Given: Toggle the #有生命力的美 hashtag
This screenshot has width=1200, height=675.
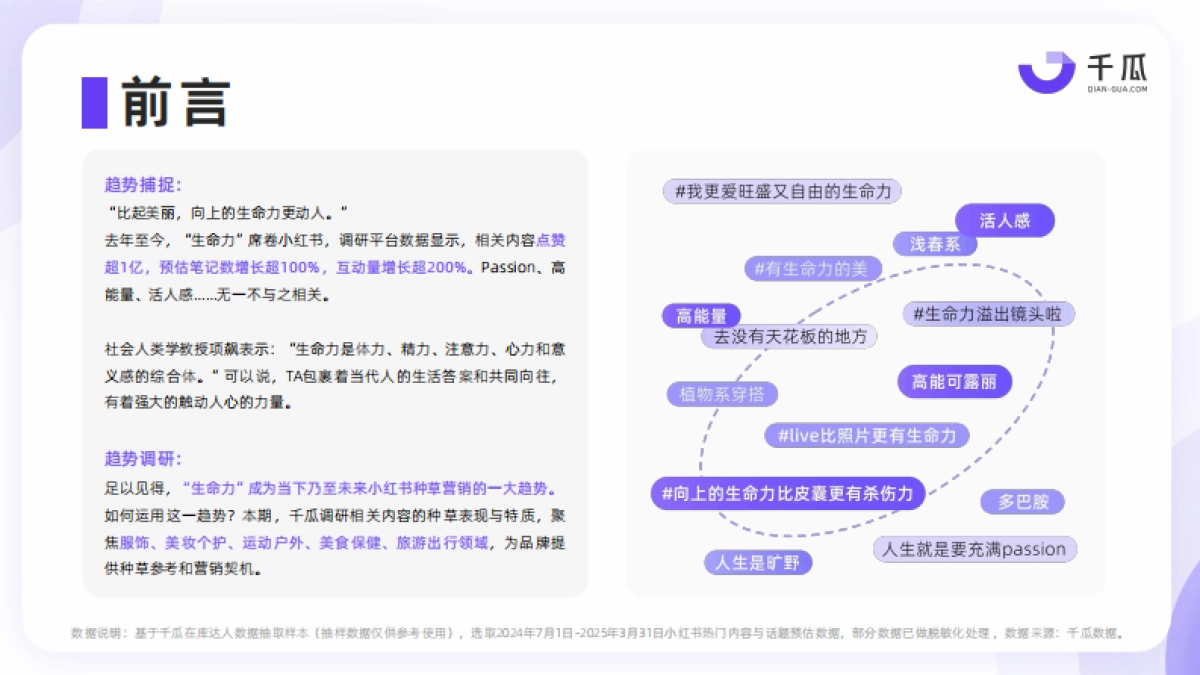Looking at the screenshot, I should [x=814, y=268].
